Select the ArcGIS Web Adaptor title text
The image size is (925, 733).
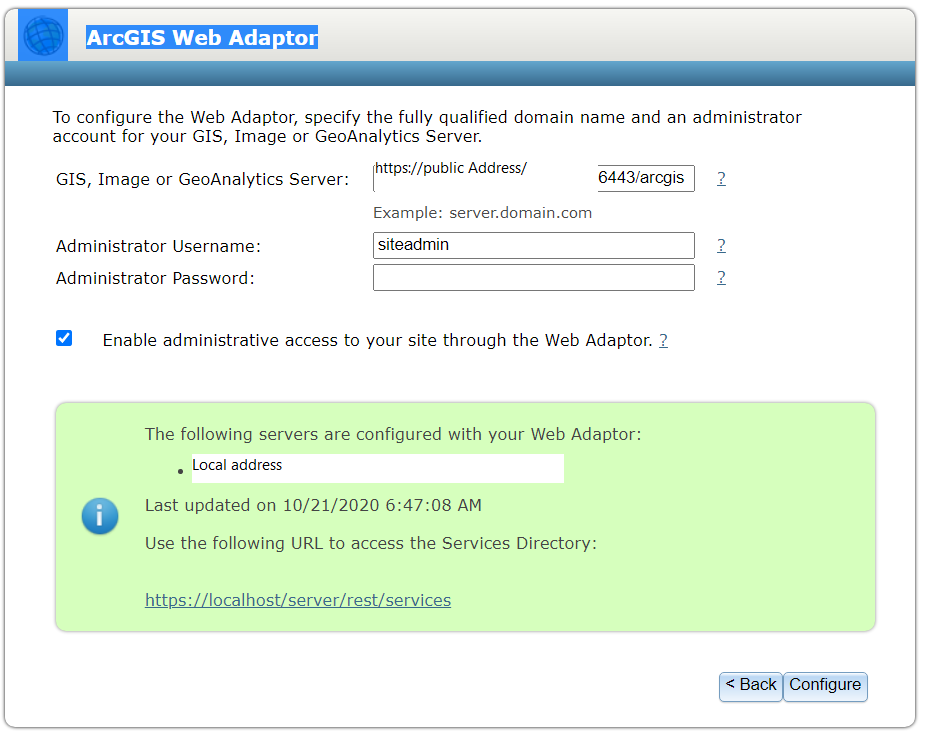click(x=202, y=37)
